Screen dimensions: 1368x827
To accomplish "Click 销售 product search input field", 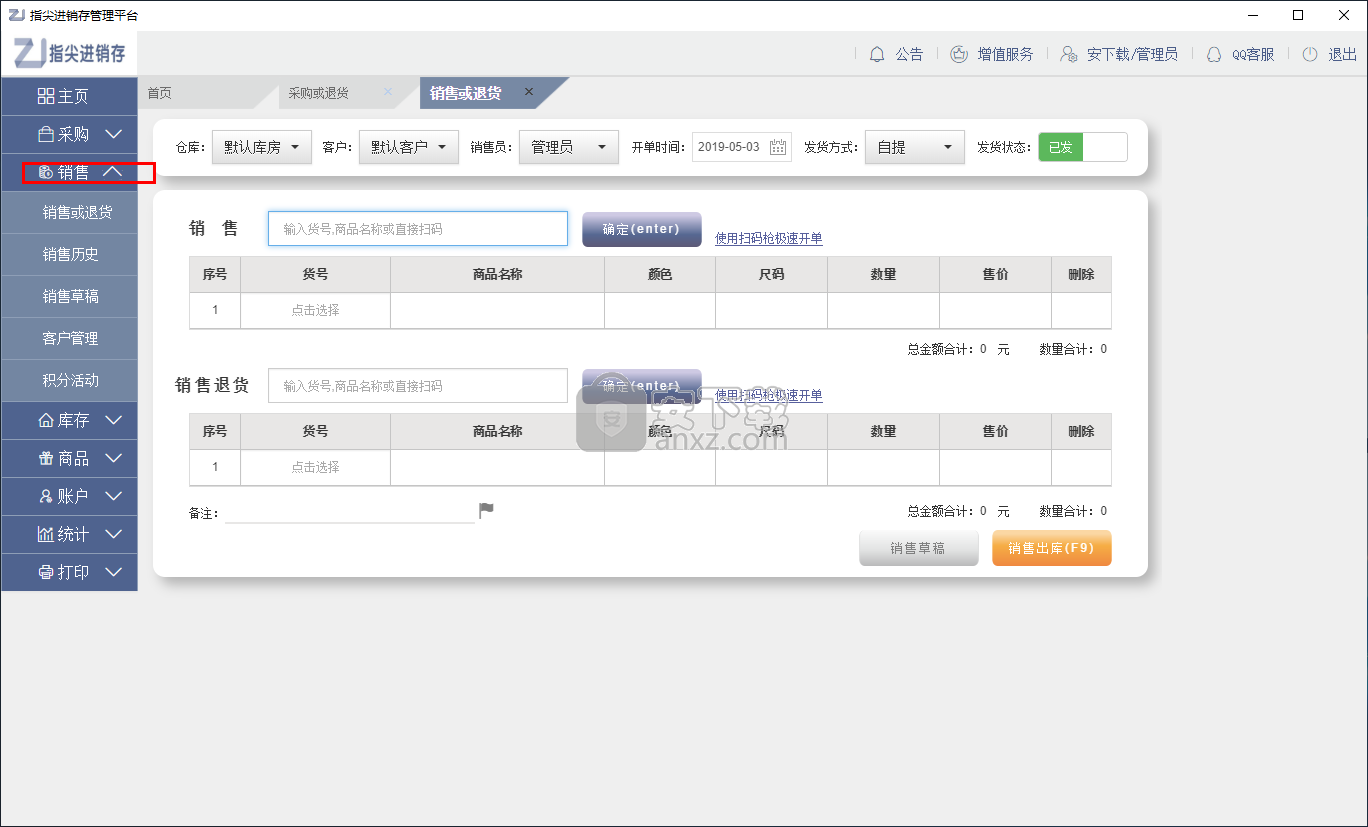I will pos(418,229).
